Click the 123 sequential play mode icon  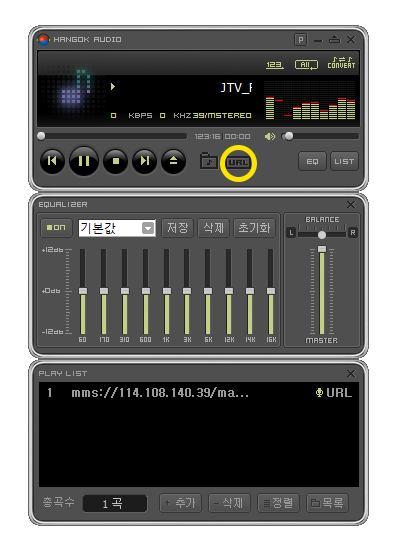click(275, 65)
